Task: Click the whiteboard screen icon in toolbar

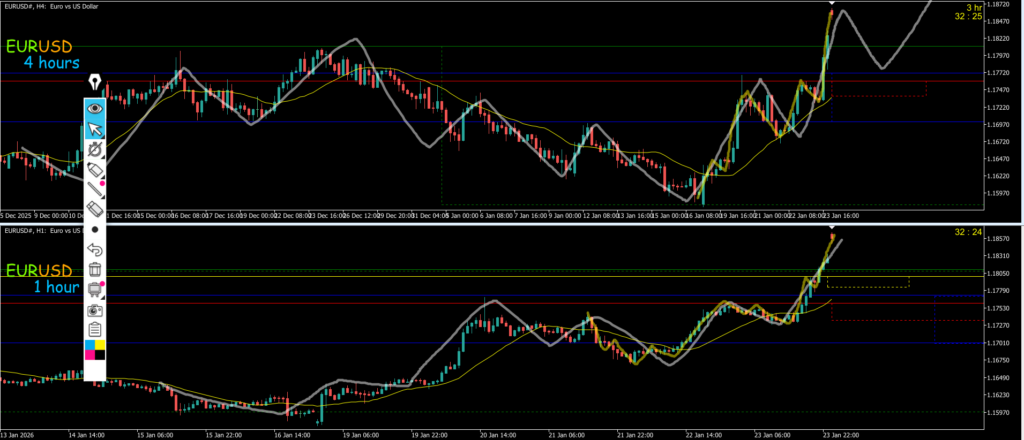Action: 95,289
